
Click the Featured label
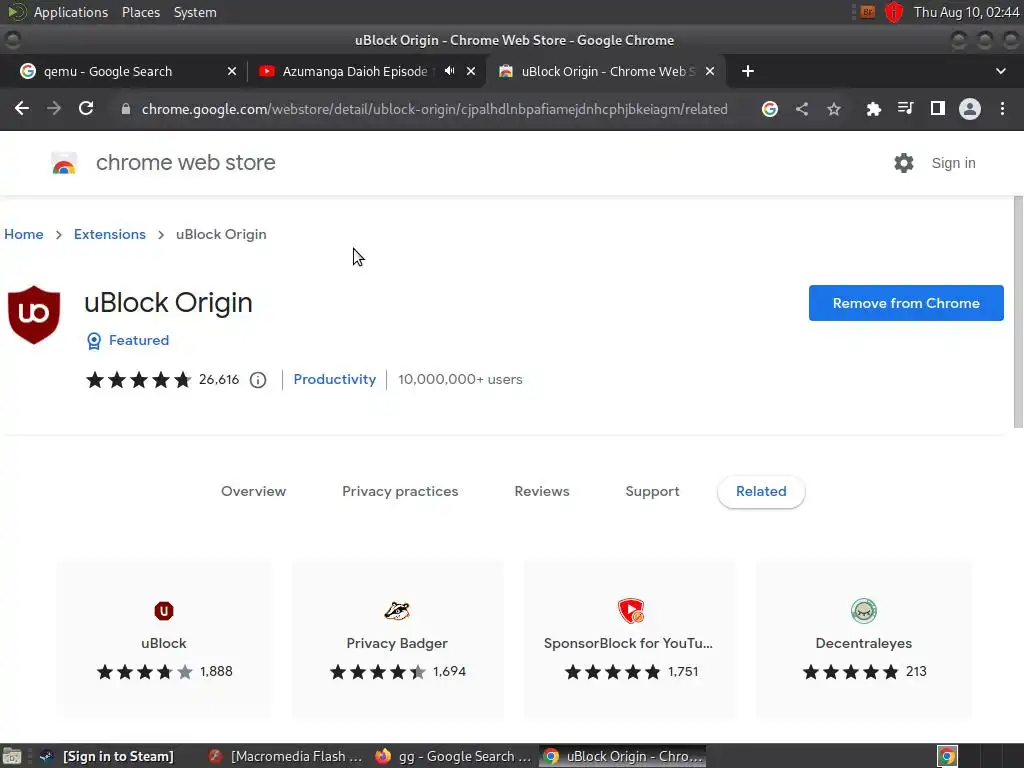click(x=138, y=340)
